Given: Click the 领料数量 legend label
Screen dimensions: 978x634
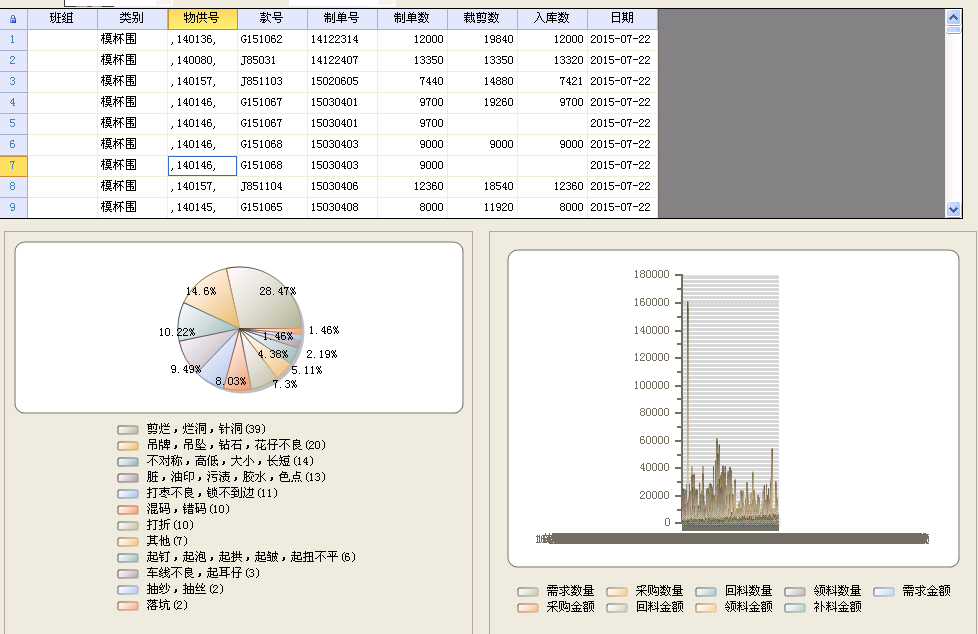Looking at the screenshot, I should click(x=837, y=591).
